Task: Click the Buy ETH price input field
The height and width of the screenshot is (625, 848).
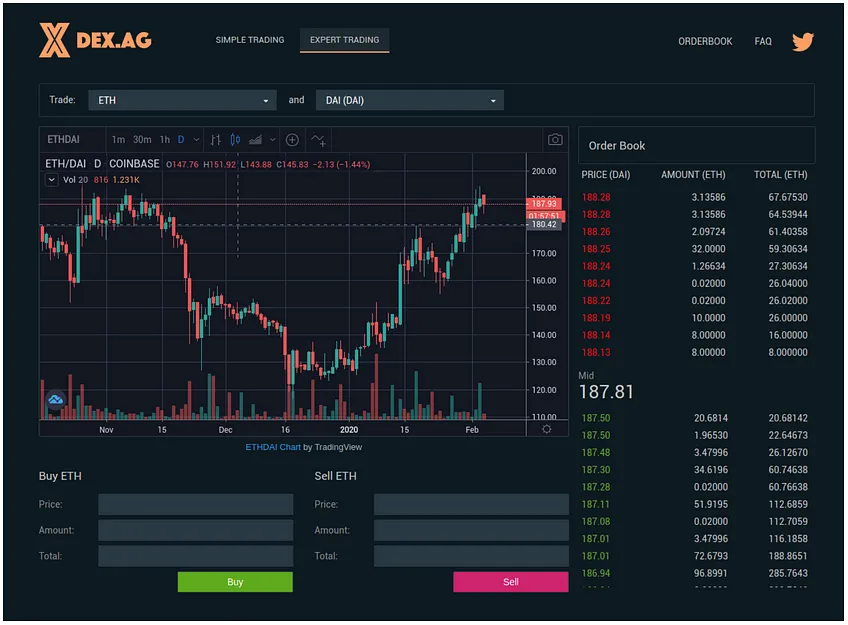Action: click(x=196, y=504)
